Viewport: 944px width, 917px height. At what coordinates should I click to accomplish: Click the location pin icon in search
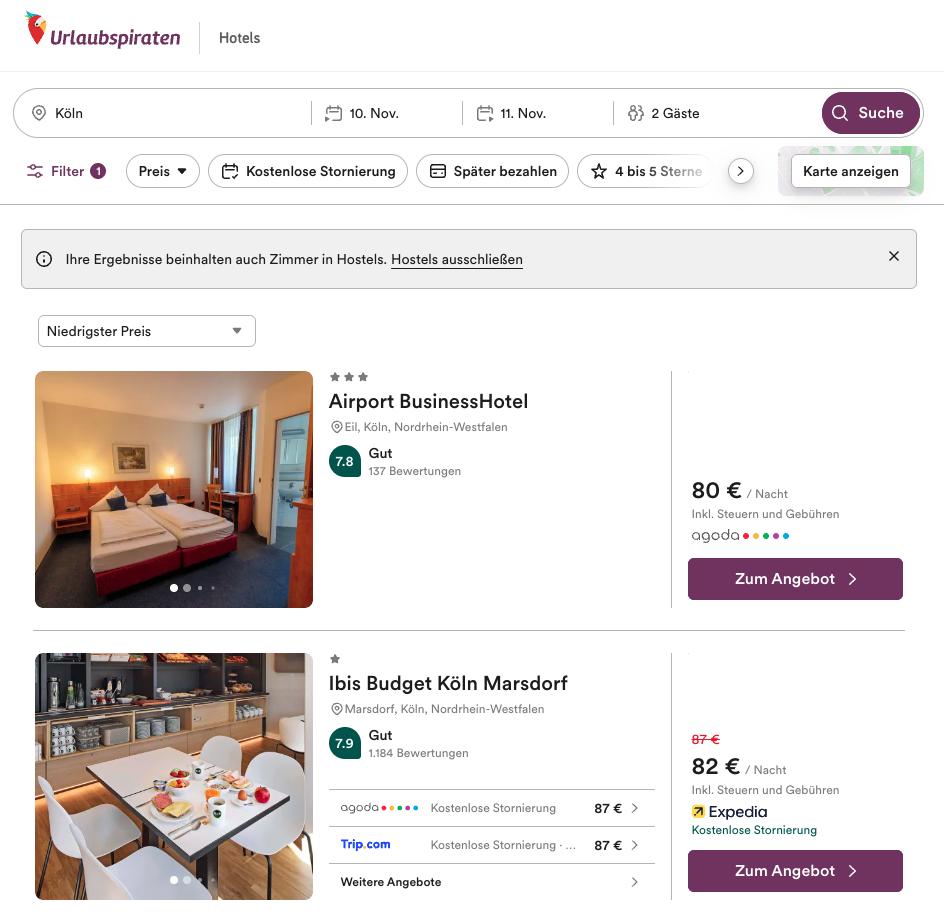(39, 113)
